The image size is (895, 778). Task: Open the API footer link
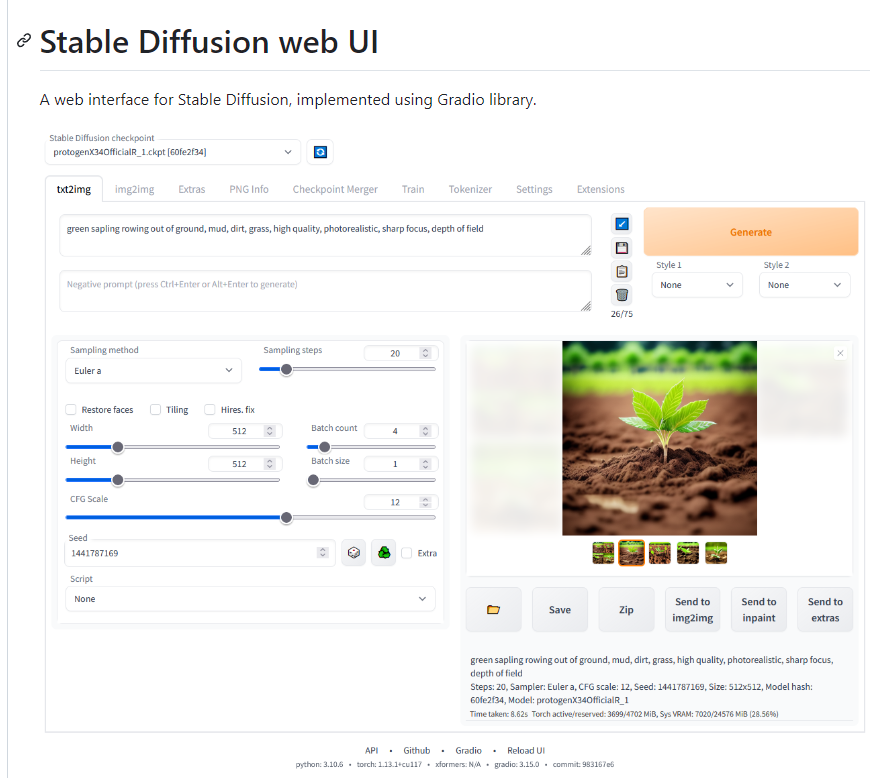pos(372,750)
